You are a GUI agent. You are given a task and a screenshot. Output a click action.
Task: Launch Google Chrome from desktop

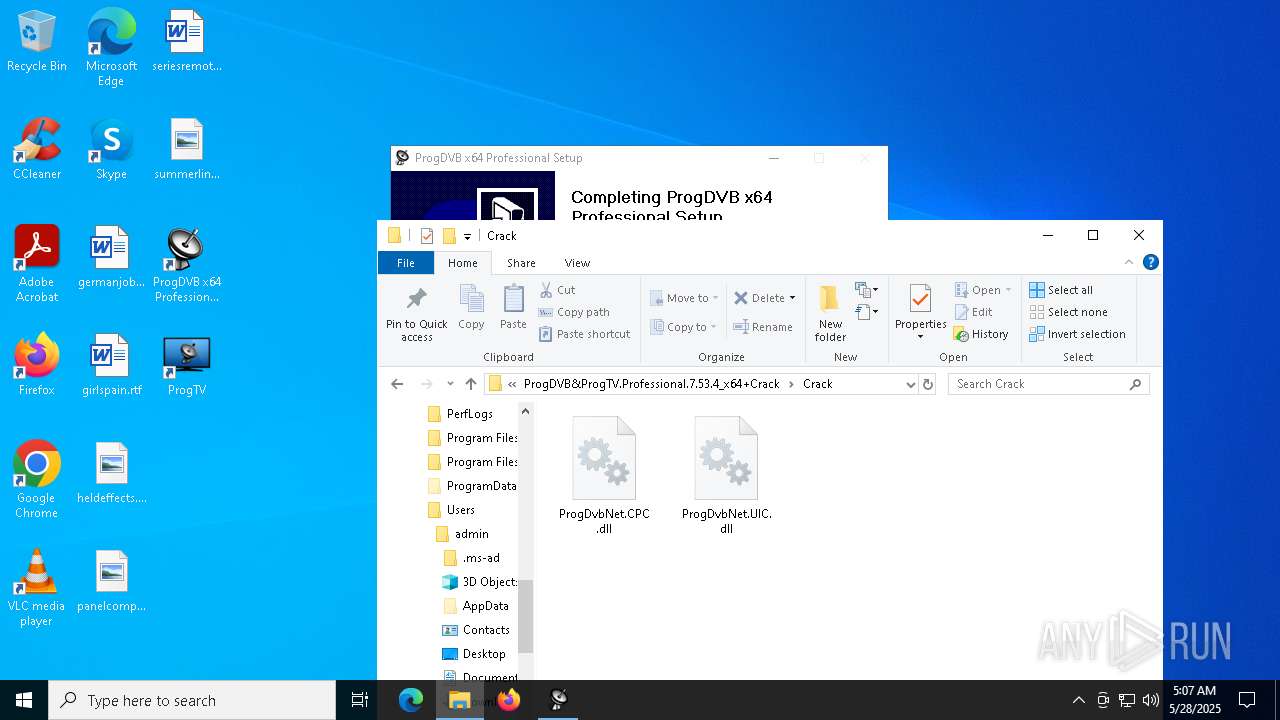37,480
